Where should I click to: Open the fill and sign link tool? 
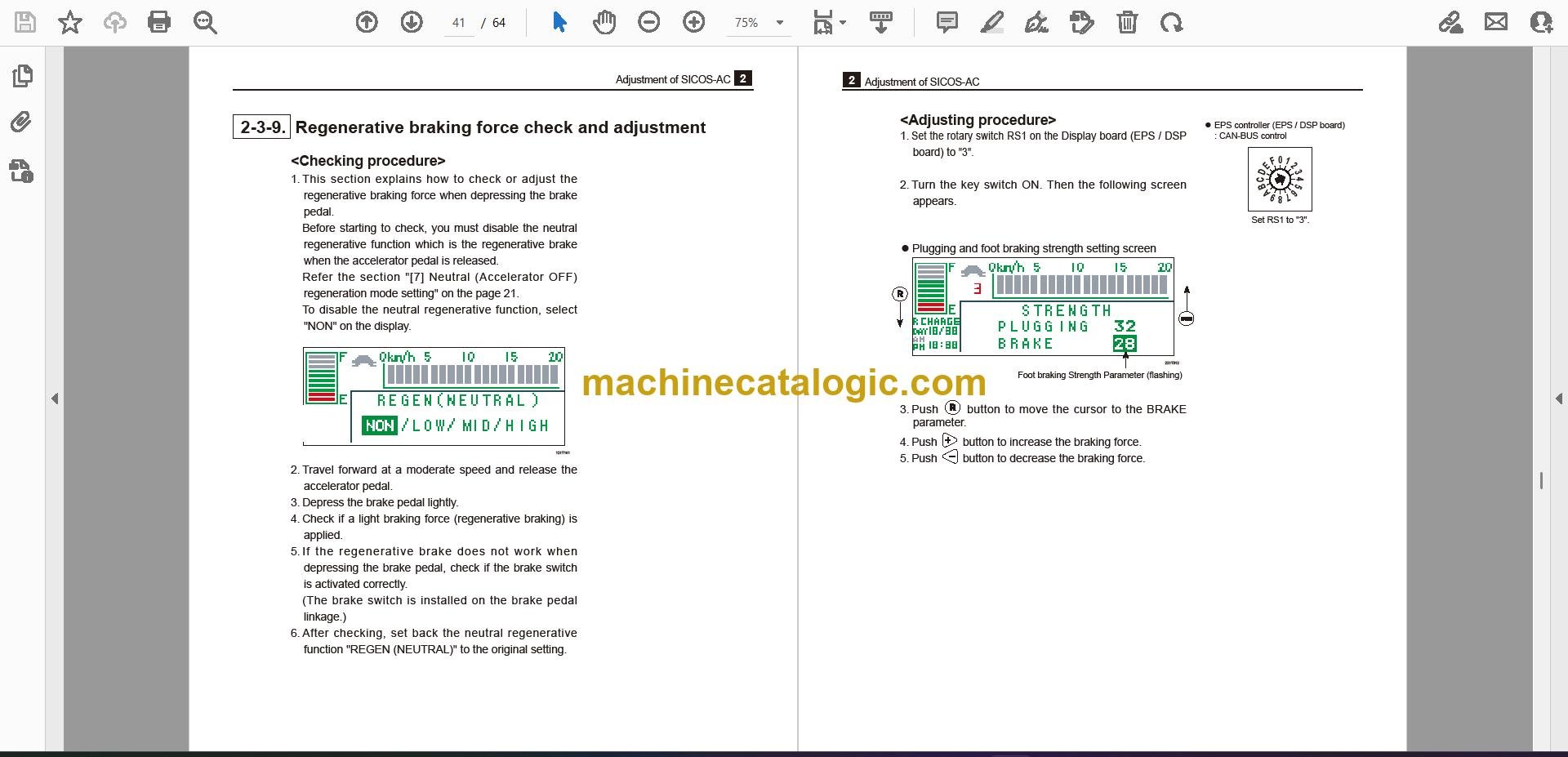click(x=1451, y=22)
